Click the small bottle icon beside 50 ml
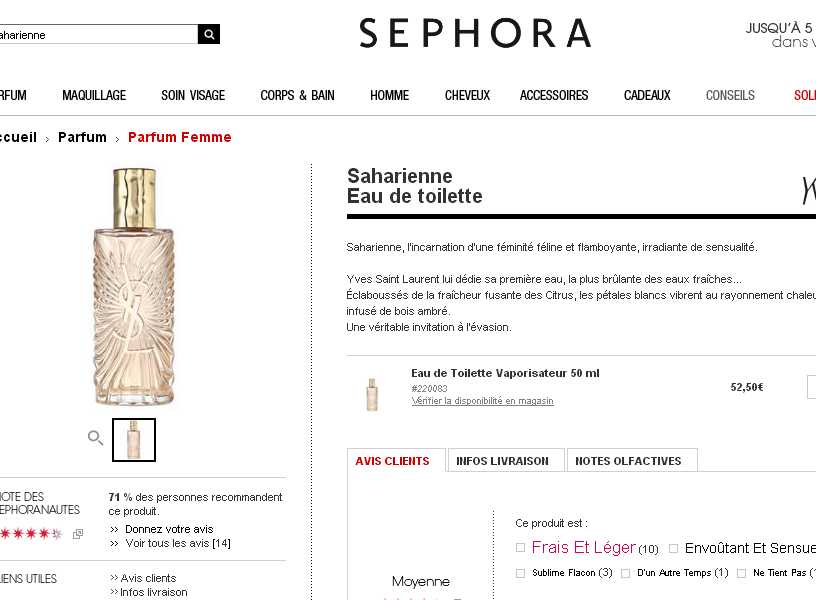 (x=372, y=394)
